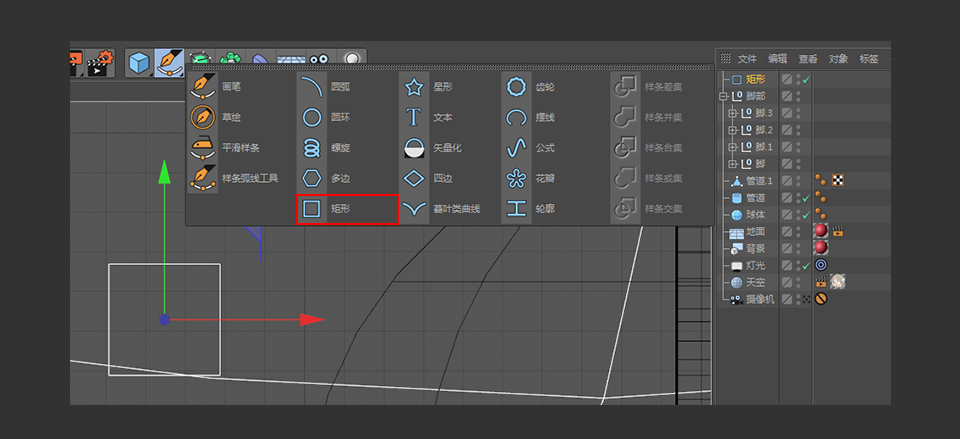This screenshot has width=960, height=439.
Task: Expand the 脚 object at bottom of group
Action: click(732, 164)
